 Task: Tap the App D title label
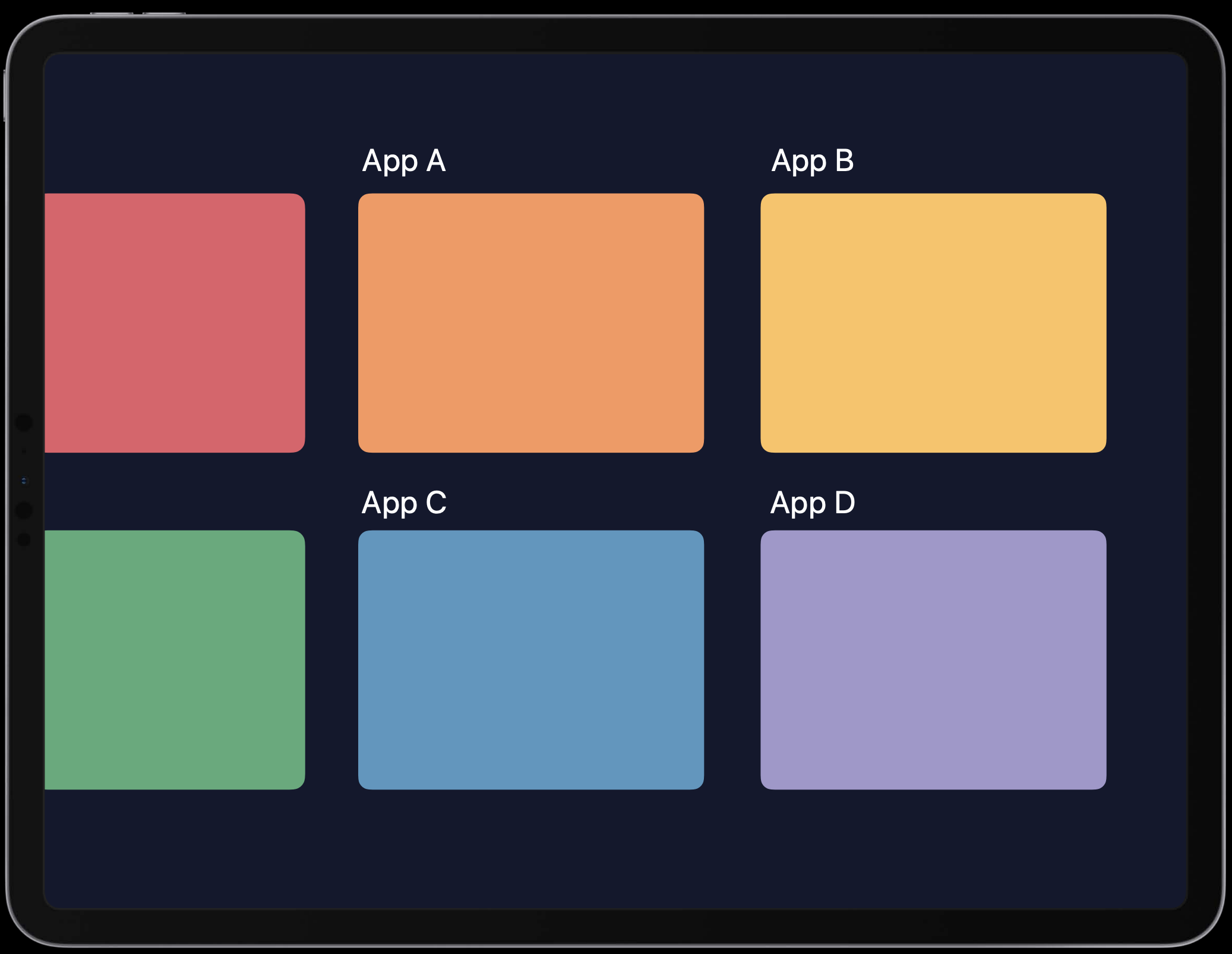[812, 503]
